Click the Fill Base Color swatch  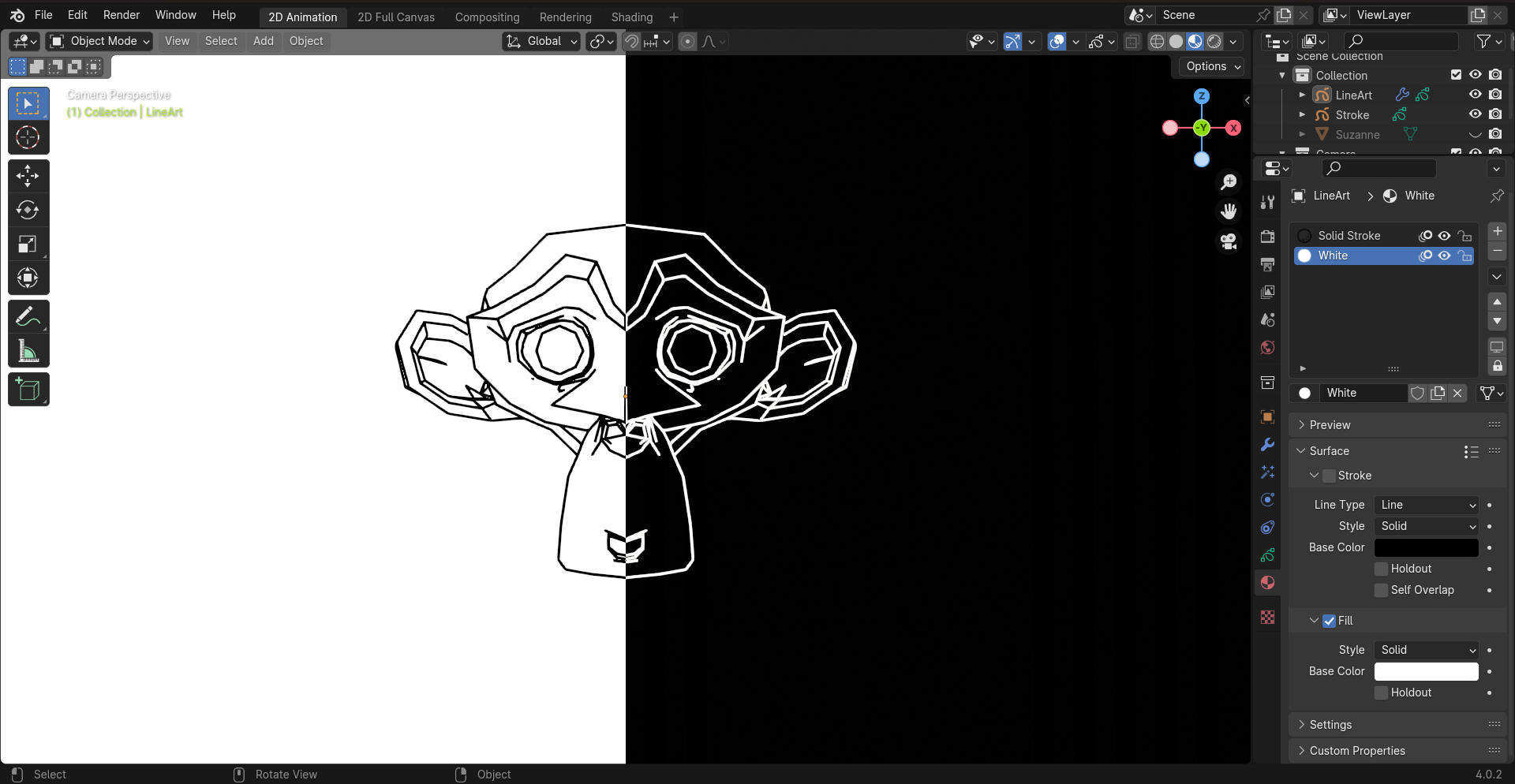[1427, 671]
